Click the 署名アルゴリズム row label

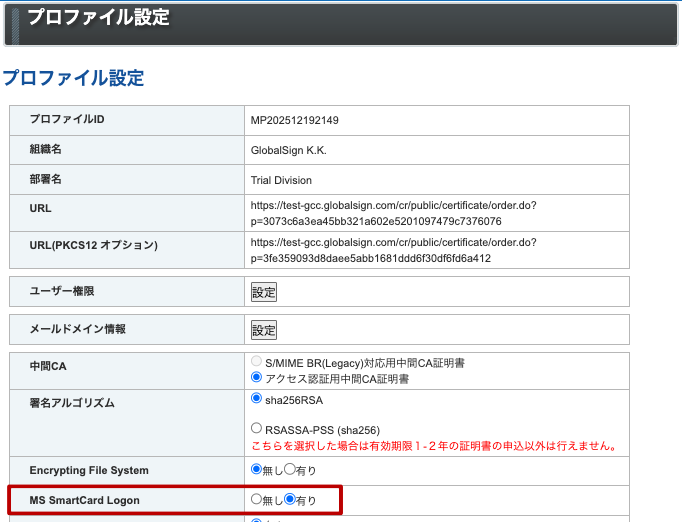[x=73, y=404]
